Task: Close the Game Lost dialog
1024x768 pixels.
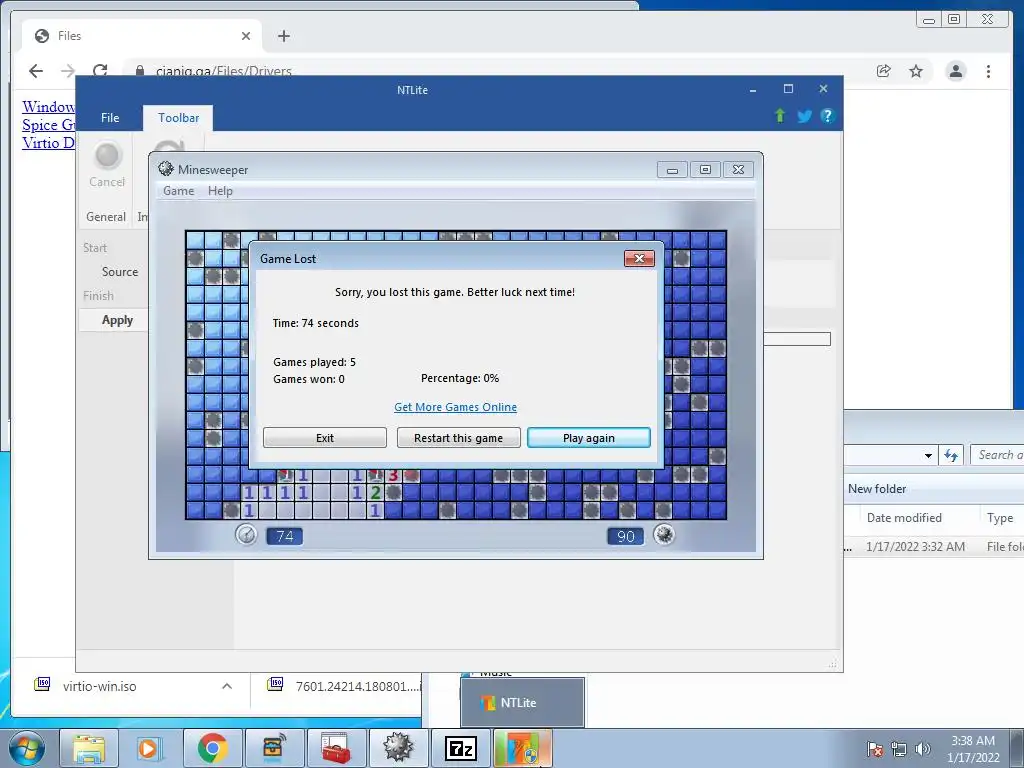Action: 639,259
